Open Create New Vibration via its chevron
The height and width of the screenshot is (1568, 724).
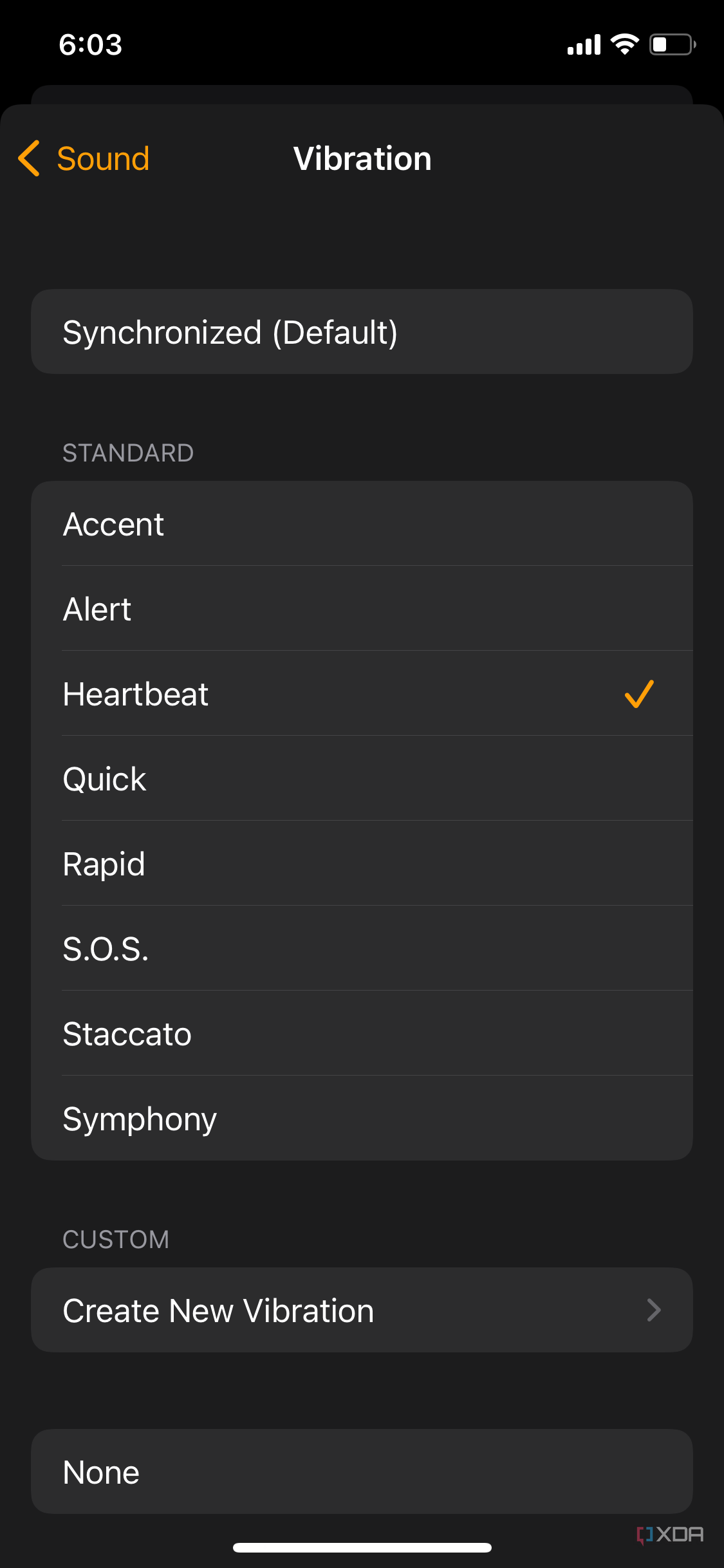tap(654, 1311)
